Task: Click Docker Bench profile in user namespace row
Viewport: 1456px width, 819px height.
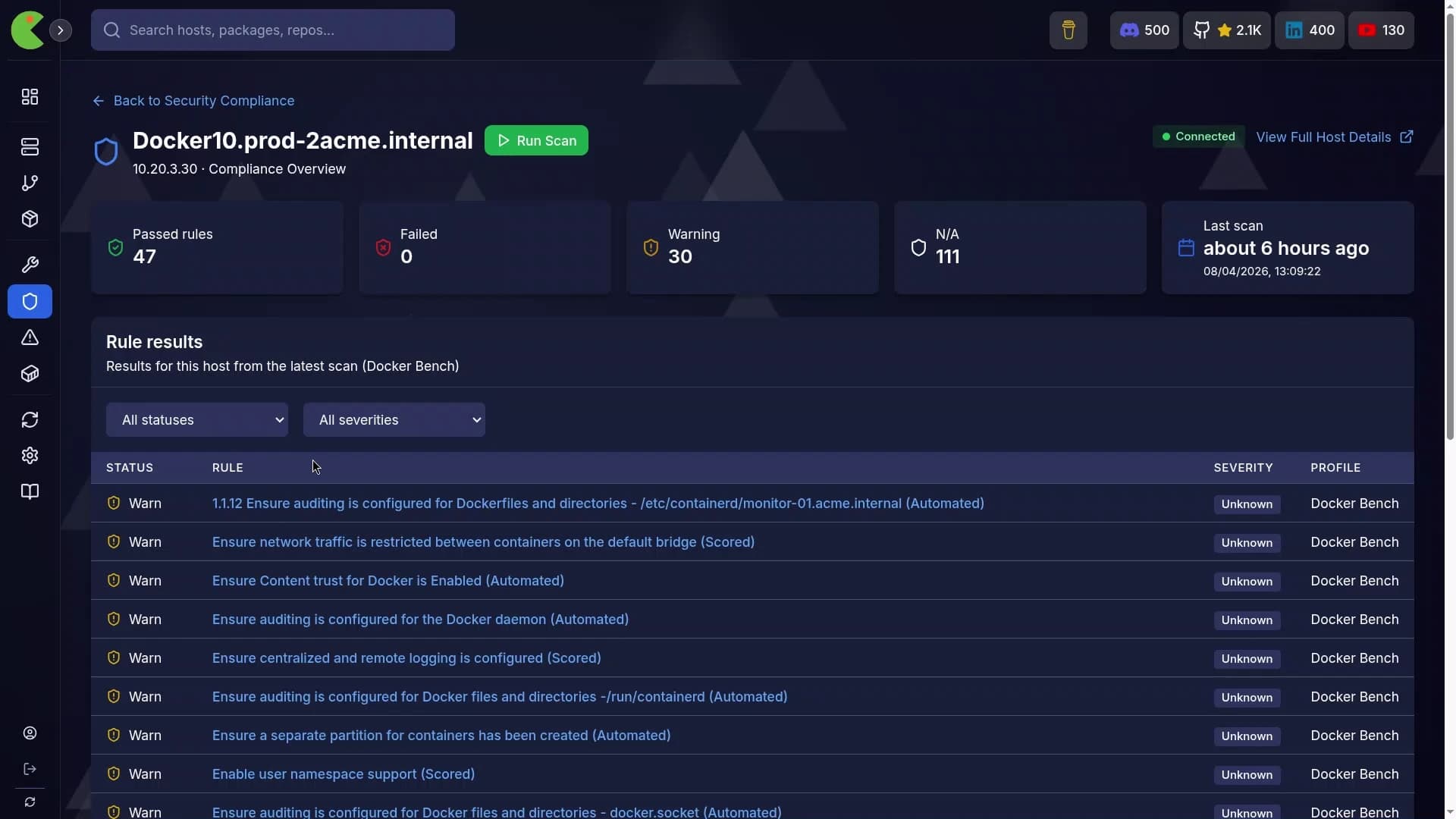Action: [1354, 774]
